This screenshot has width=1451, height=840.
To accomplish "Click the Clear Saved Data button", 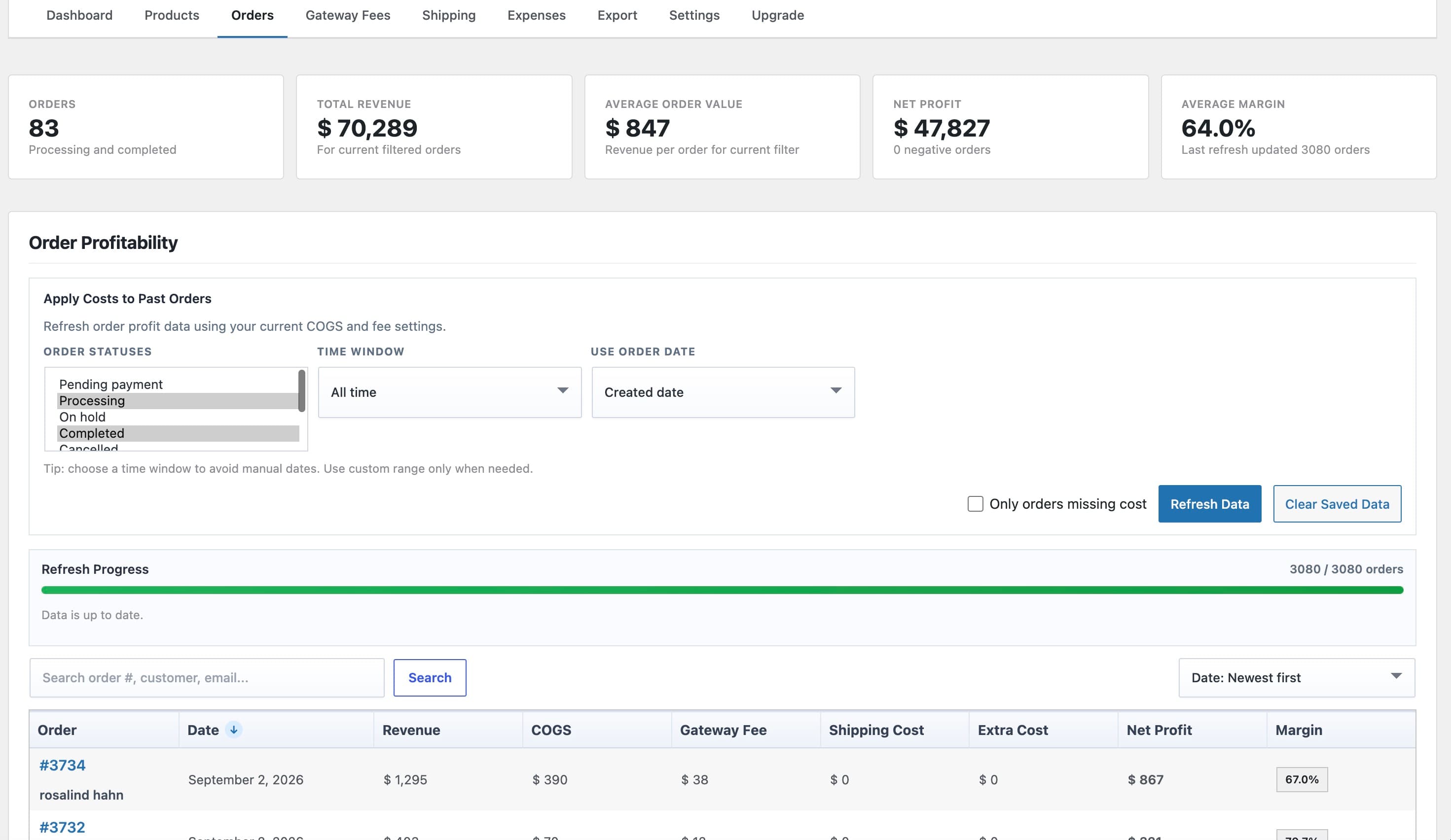I will 1337,504.
